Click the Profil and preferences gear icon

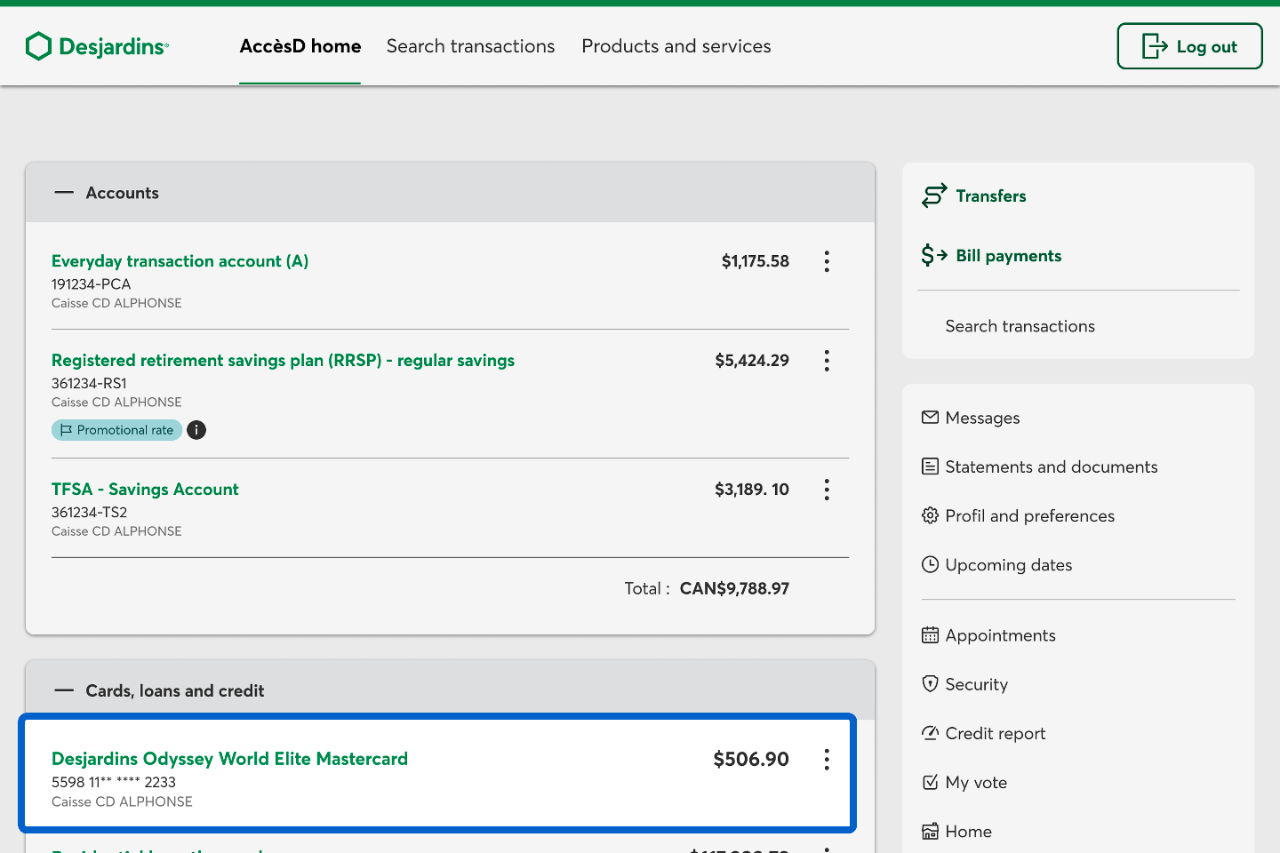click(x=930, y=515)
